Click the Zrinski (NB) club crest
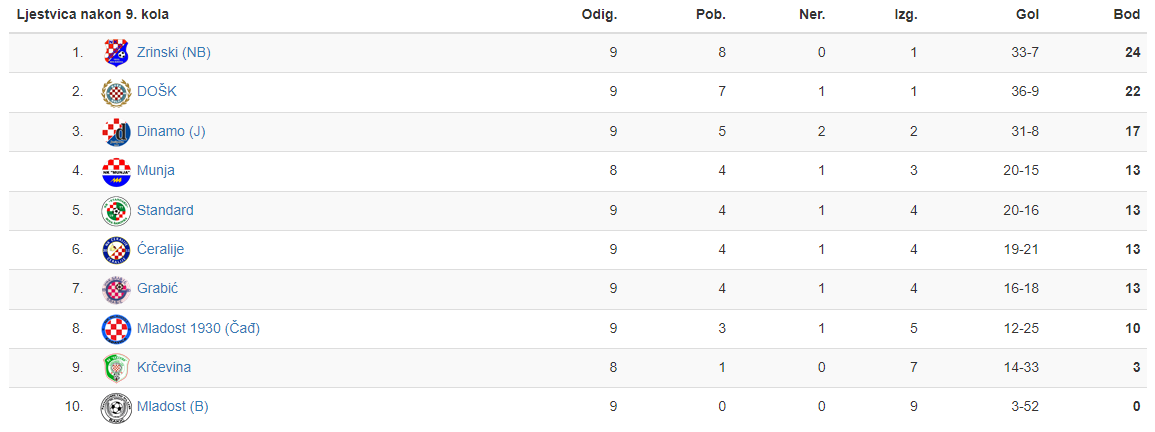The height and width of the screenshot is (432, 1155). (116, 52)
